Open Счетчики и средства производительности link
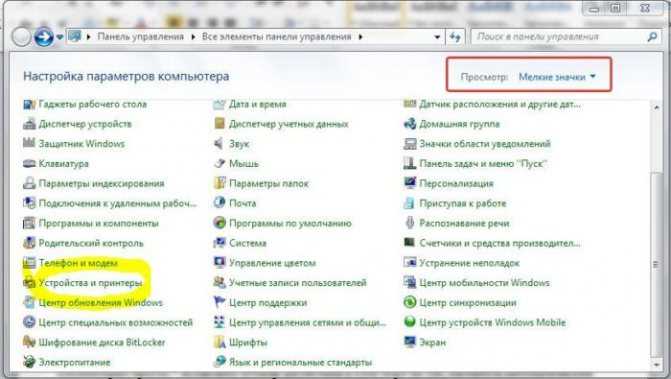Viewport: 671px width, 379px height. (x=500, y=243)
